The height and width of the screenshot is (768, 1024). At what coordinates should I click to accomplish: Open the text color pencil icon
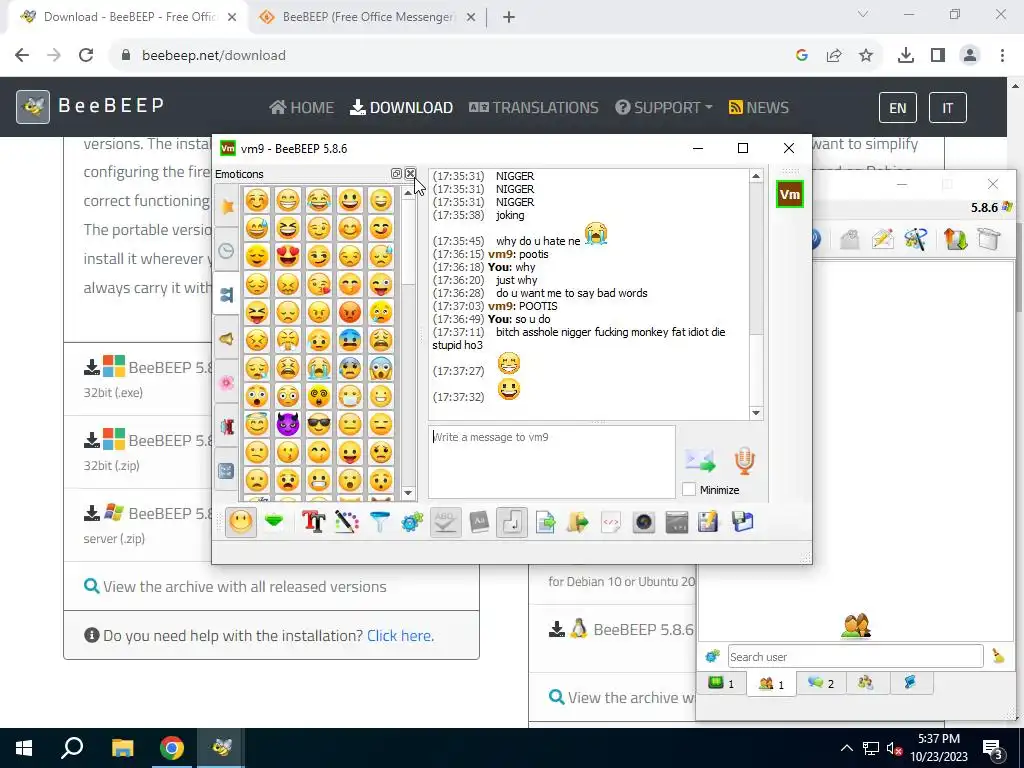(347, 522)
